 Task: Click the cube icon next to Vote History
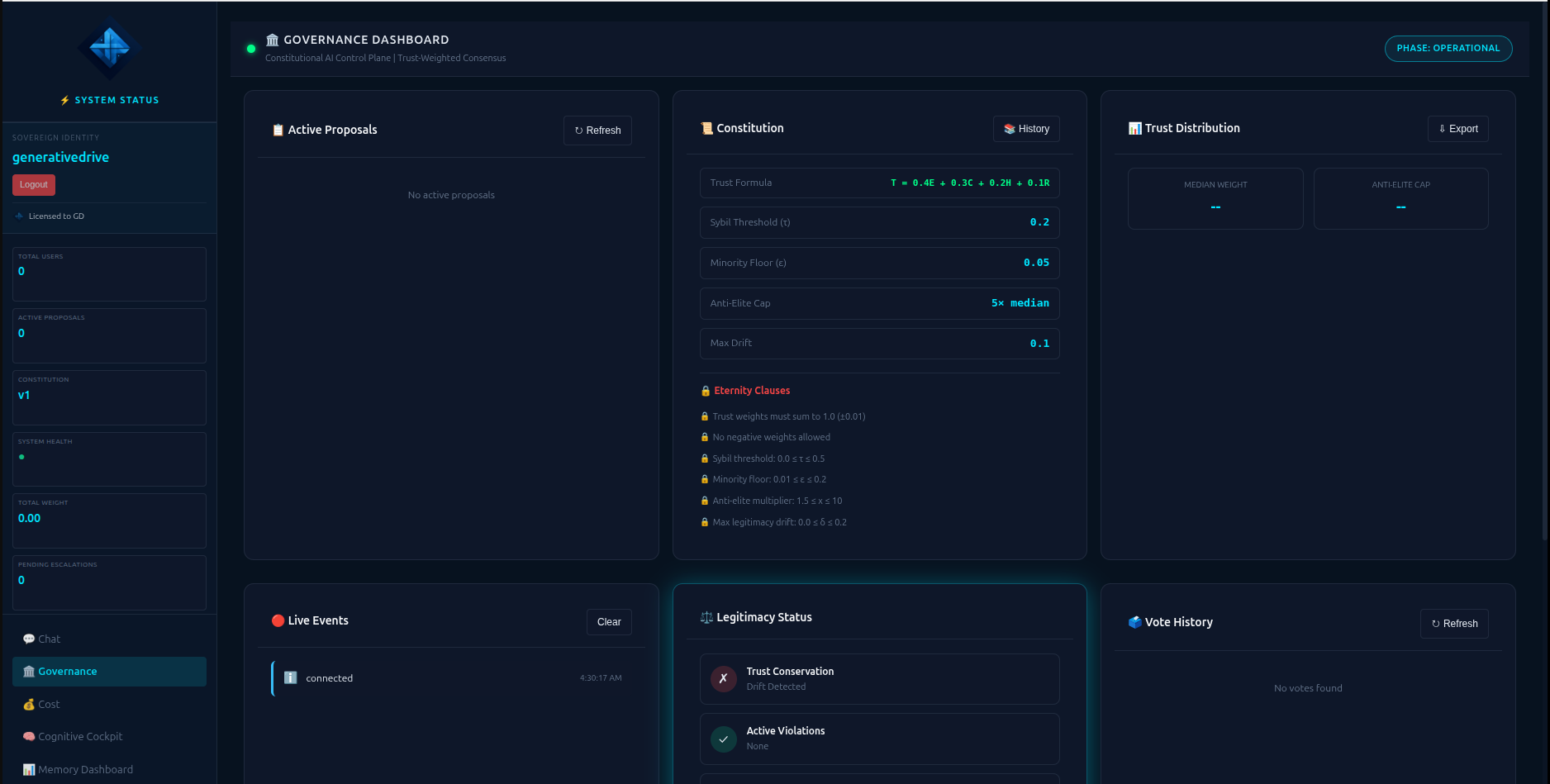click(1134, 622)
